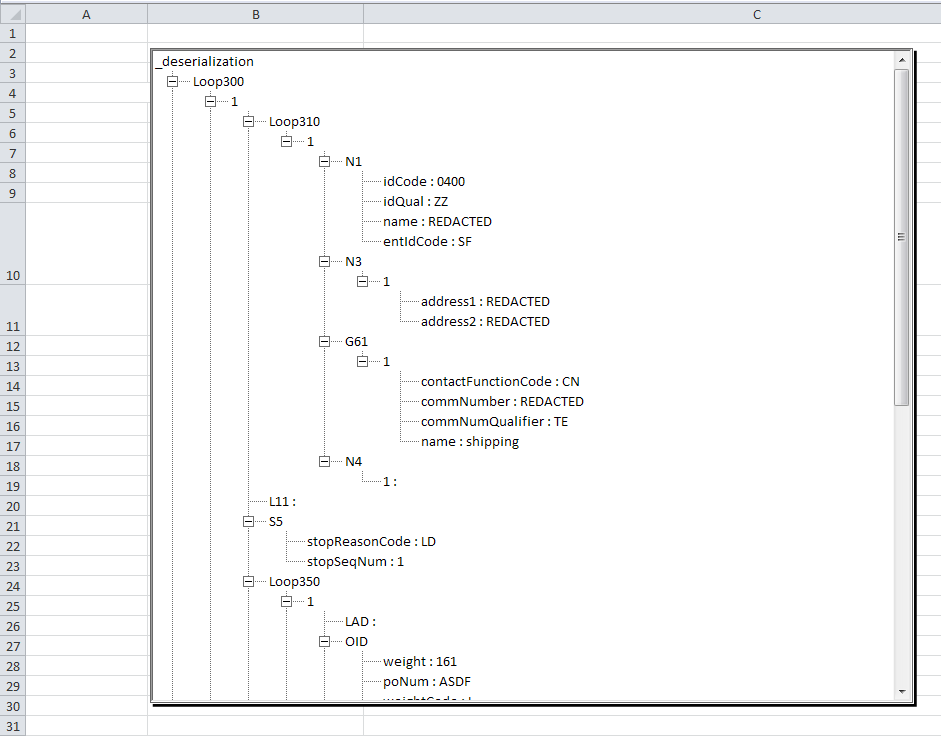This screenshot has width=941, height=736.
Task: Select the L11 : tree item
Action: [282, 501]
